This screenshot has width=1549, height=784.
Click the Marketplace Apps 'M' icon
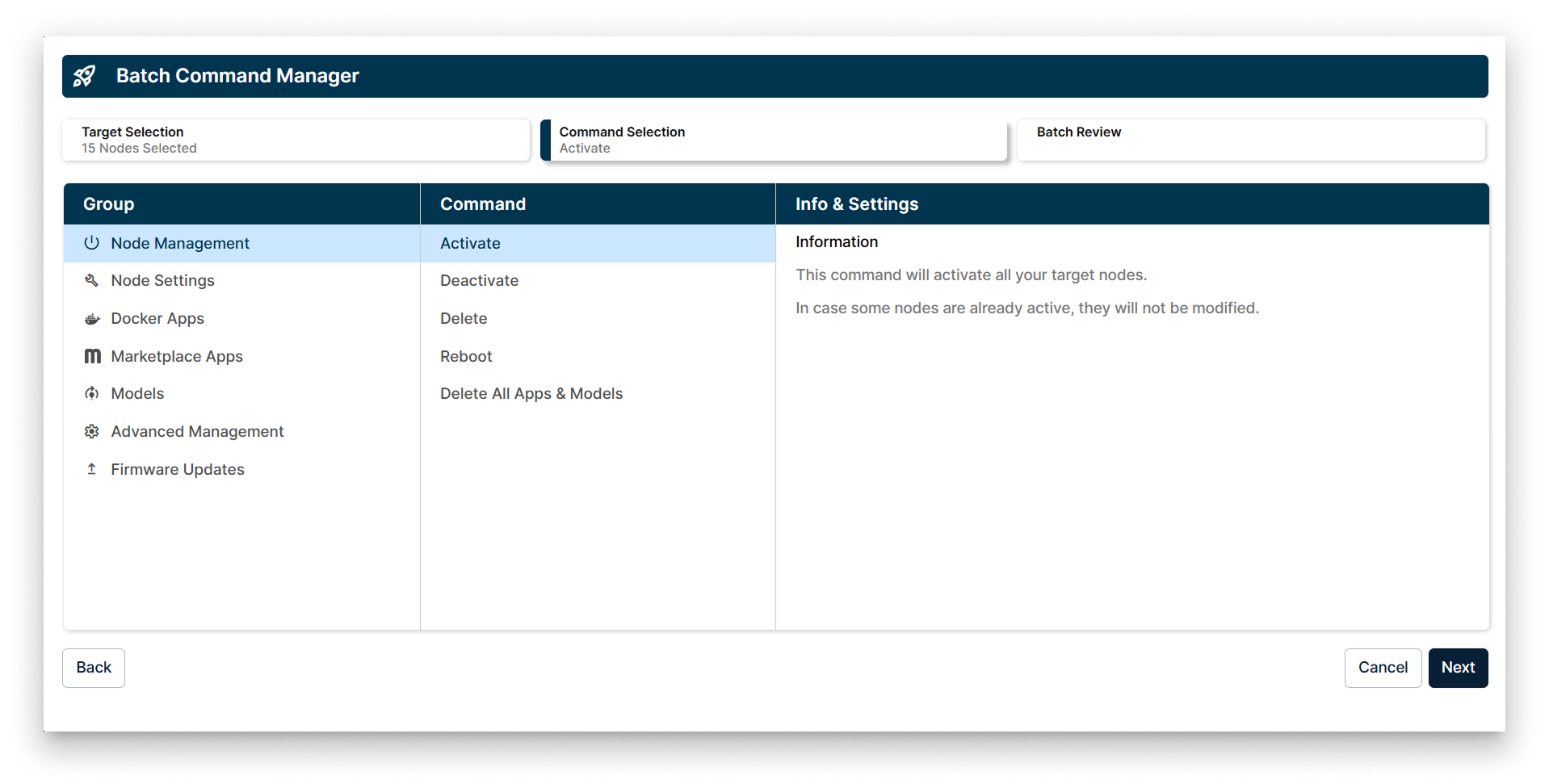91,356
